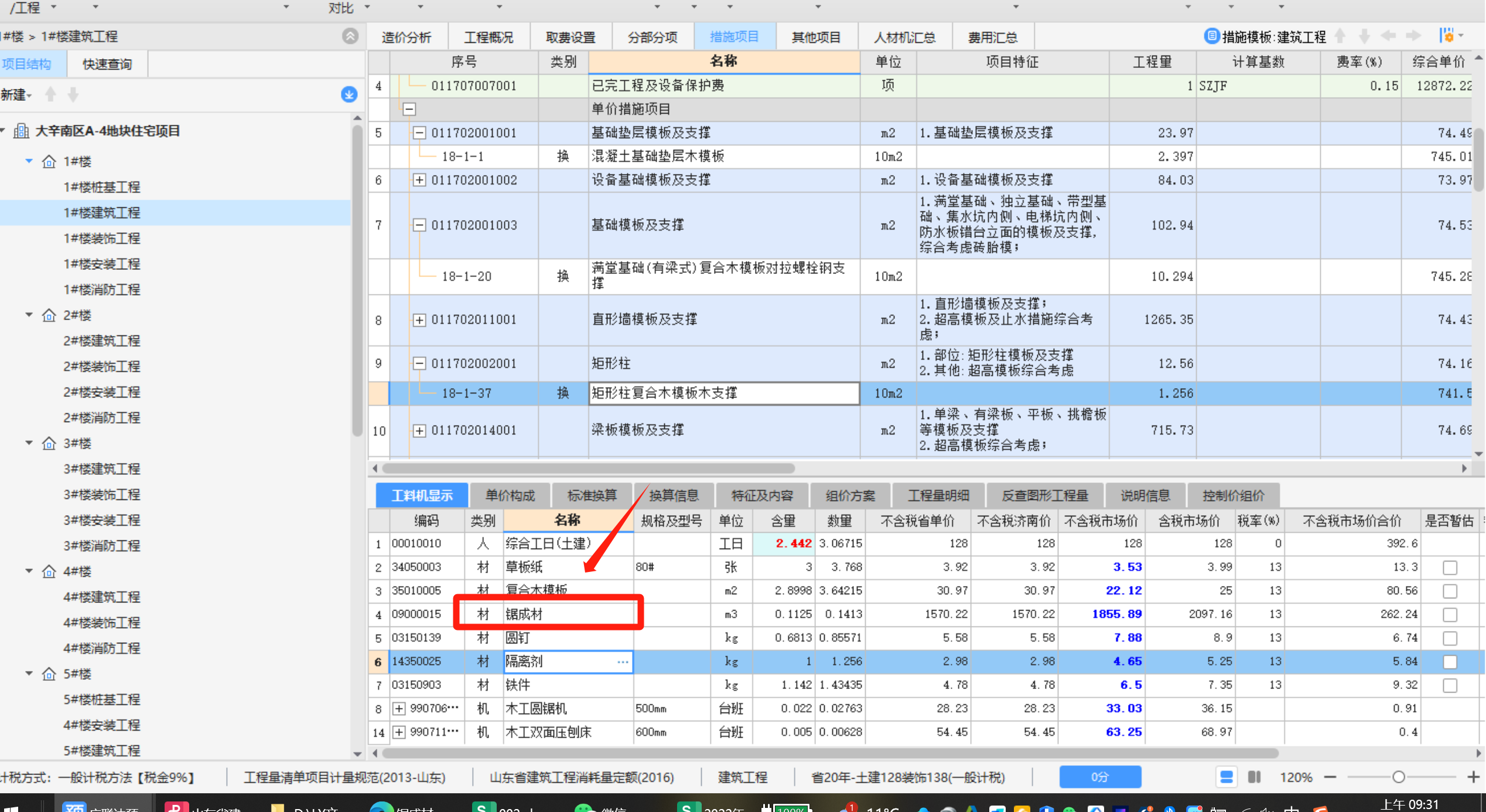Viewport: 1486px width, 812px height.
Task: Open the 取费设置 tab
Action: click(571, 37)
